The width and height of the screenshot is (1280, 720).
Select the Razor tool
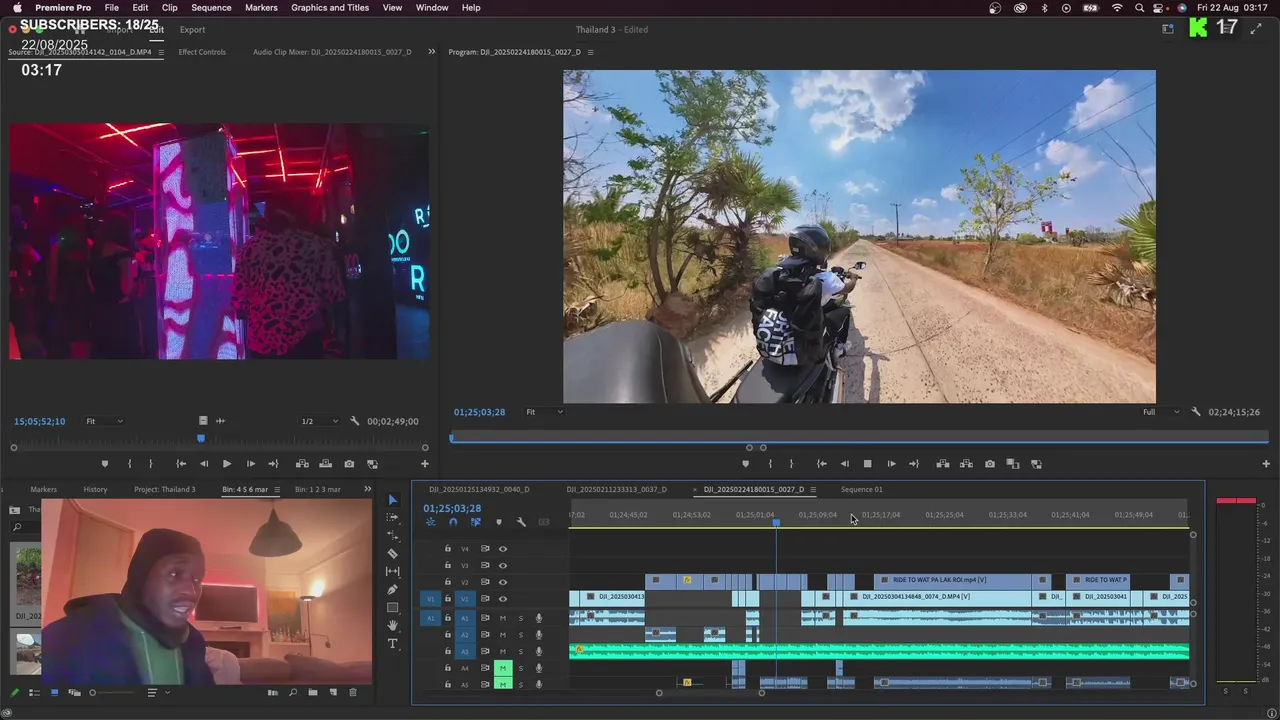click(392, 553)
